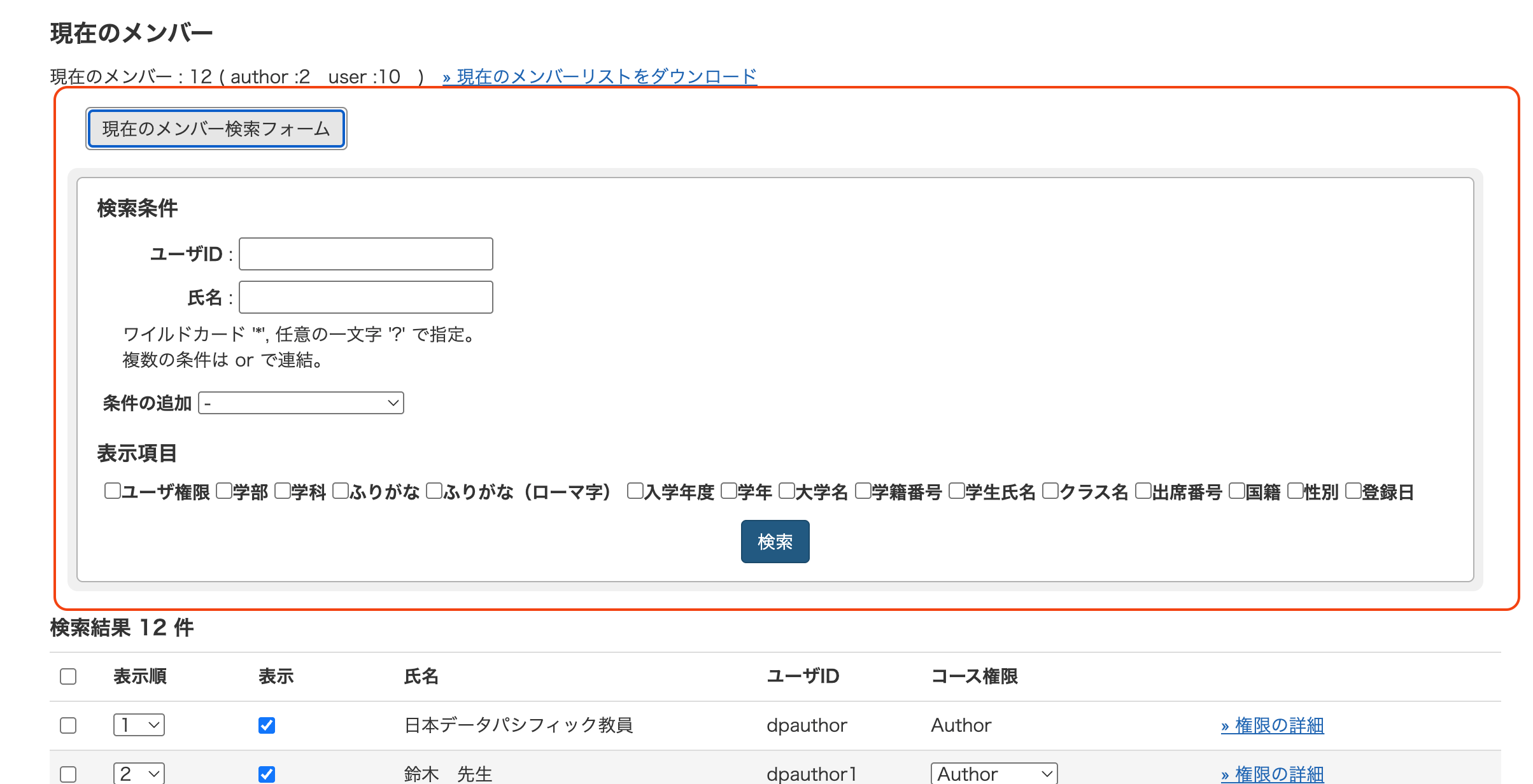Click the 氏名 input field

[x=365, y=297]
